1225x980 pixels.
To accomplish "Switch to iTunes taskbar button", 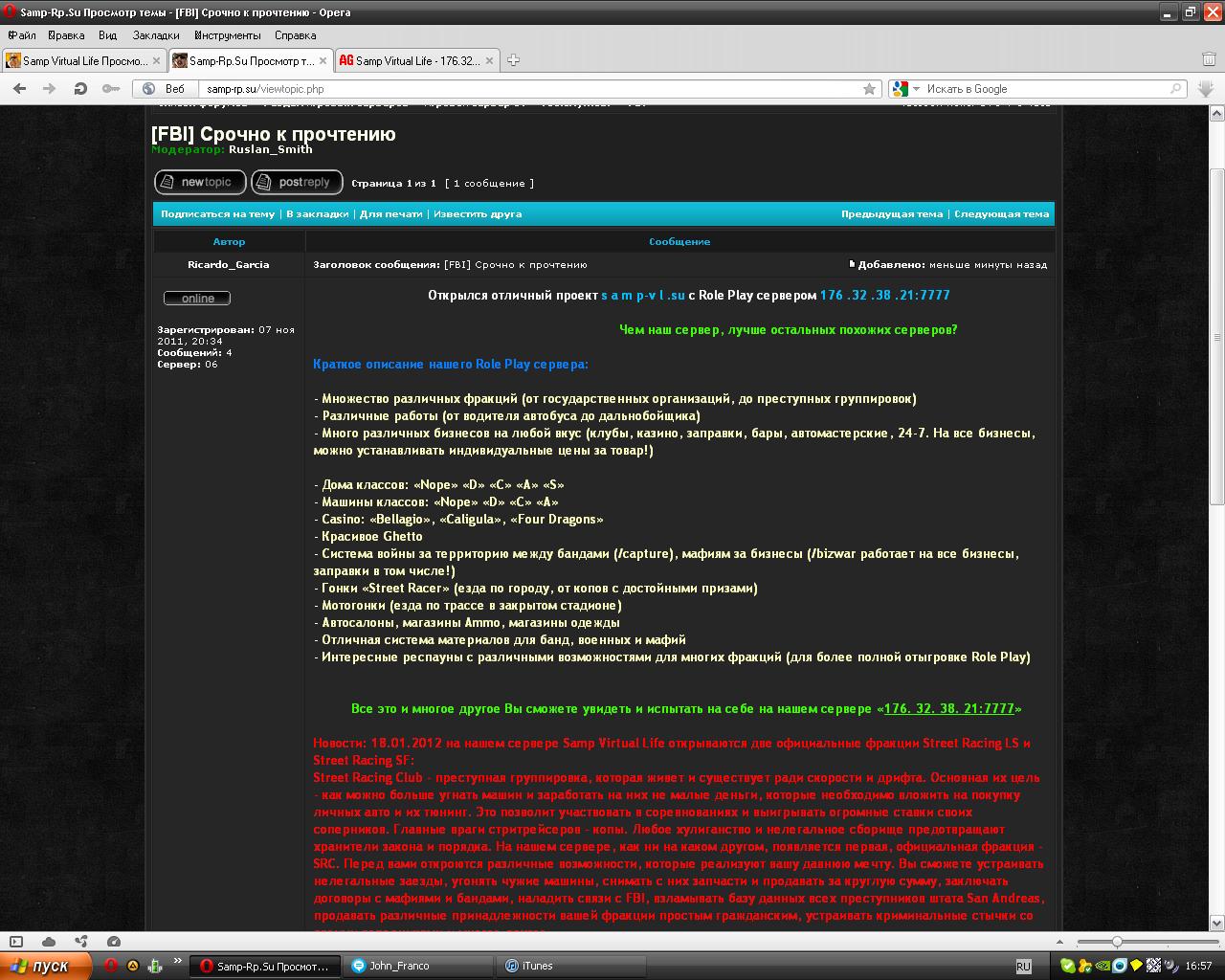I will (x=570, y=967).
